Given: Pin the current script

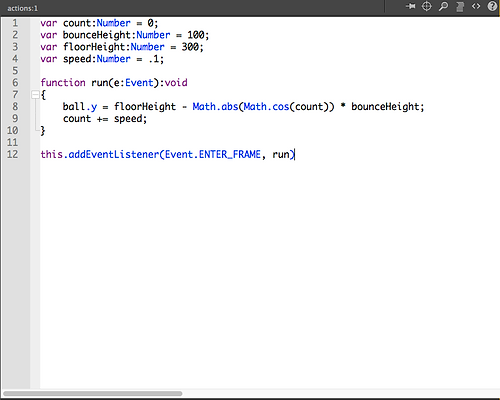Looking at the screenshot, I should click(411, 6).
